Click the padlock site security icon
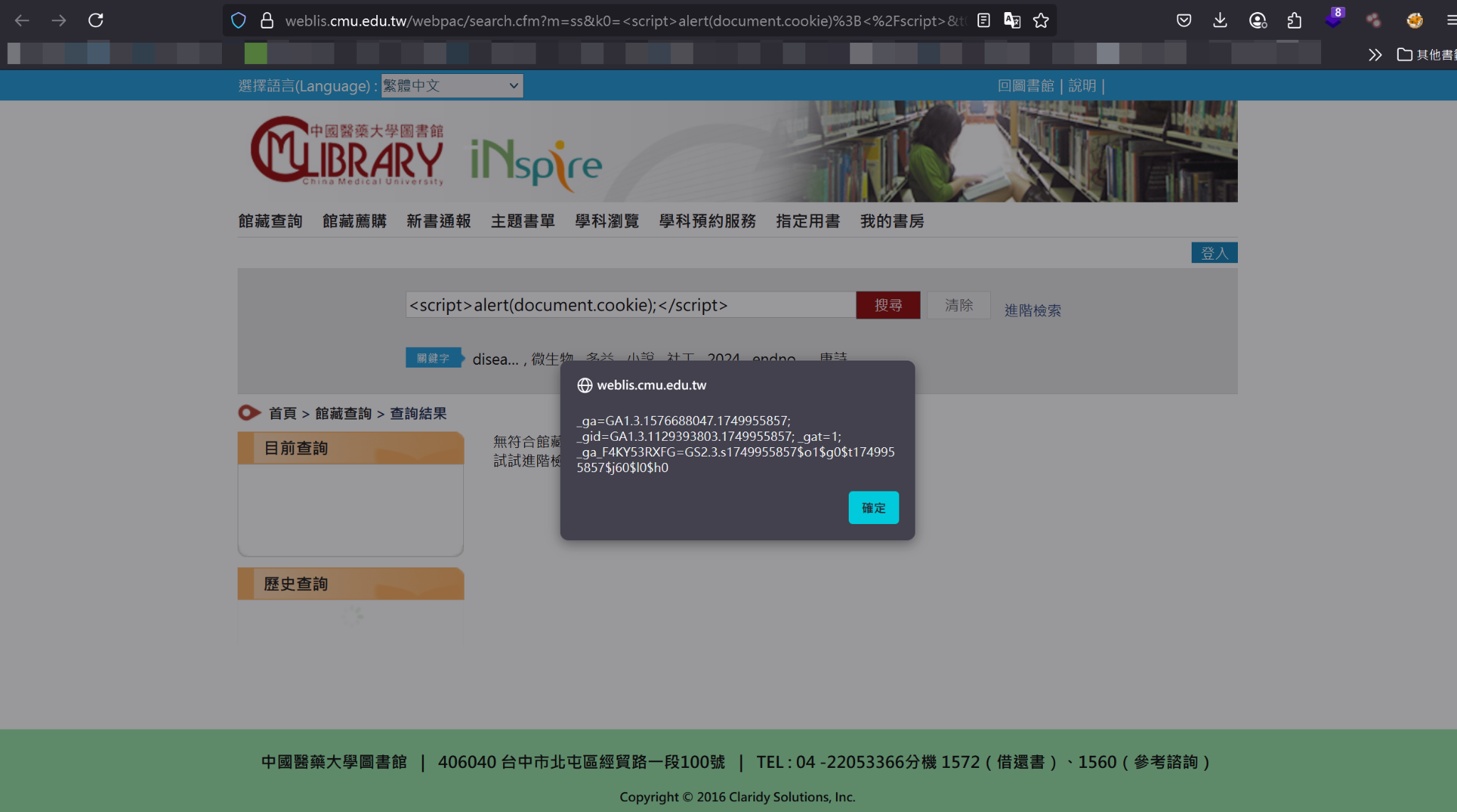The image size is (1457, 812). [x=267, y=21]
